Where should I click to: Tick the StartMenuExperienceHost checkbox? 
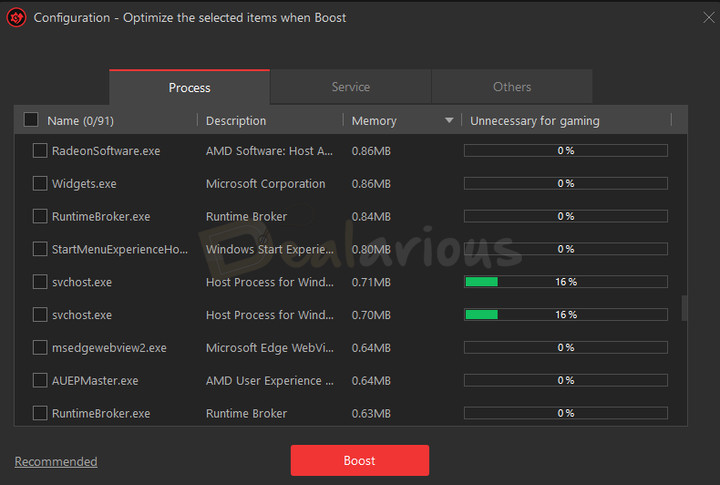(x=40, y=249)
